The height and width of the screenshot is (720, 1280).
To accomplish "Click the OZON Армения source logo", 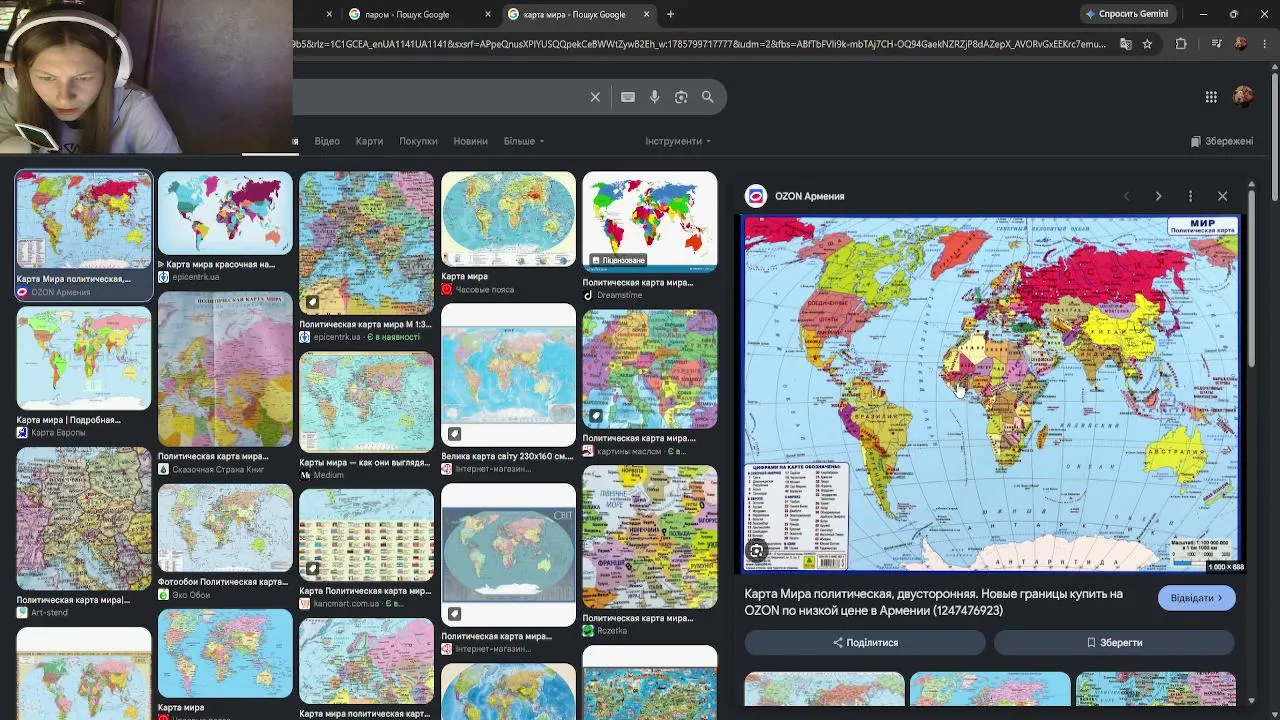I will pyautogui.click(x=756, y=196).
